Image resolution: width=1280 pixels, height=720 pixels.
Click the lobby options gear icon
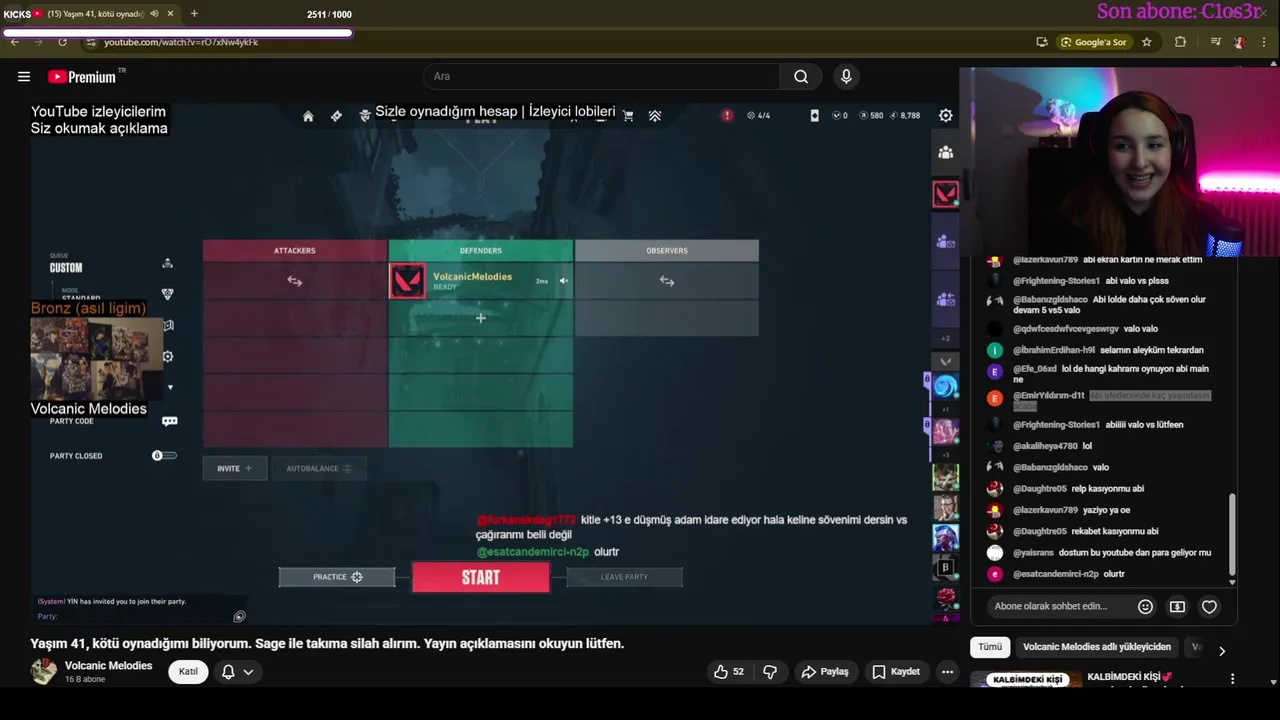point(168,356)
